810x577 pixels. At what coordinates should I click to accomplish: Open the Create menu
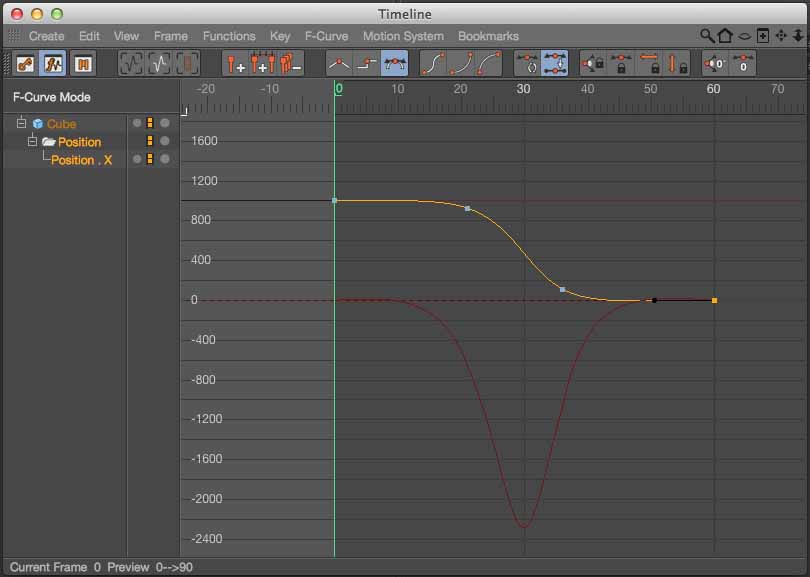click(x=46, y=36)
